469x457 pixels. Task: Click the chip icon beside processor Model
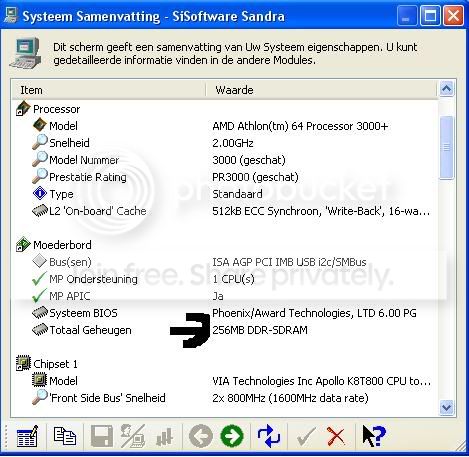40,125
